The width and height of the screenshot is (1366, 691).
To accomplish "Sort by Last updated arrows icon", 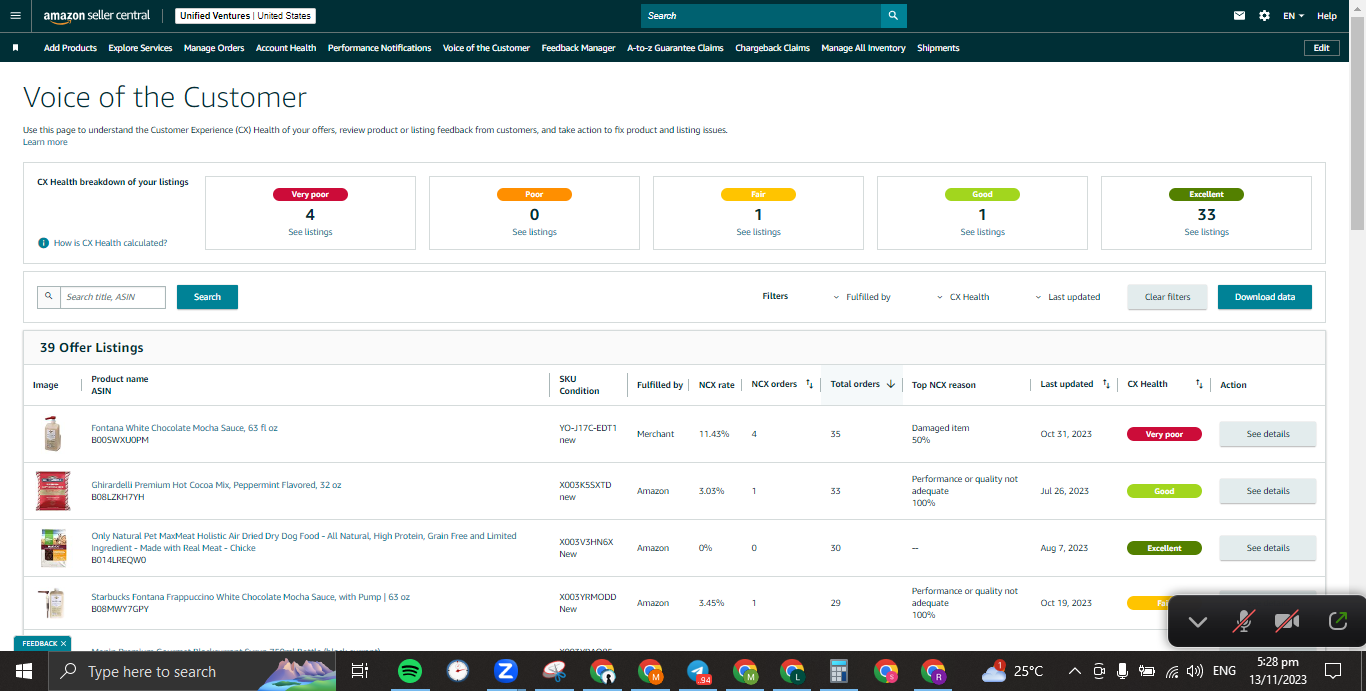I will 1106,384.
